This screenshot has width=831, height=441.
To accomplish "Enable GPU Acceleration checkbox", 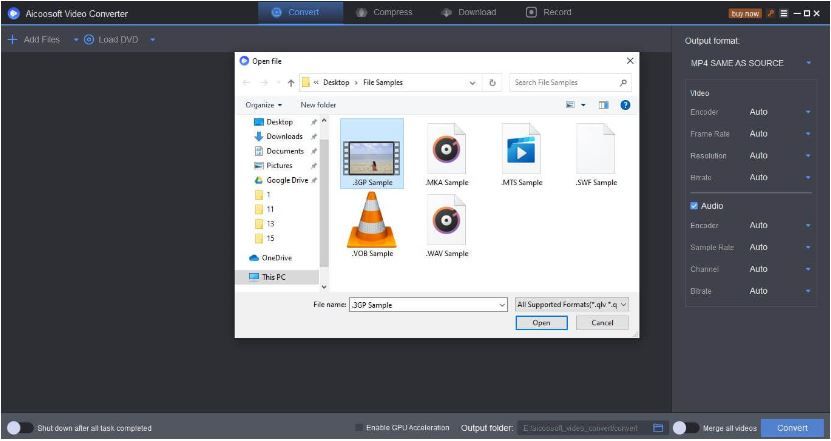I will pyautogui.click(x=360, y=428).
